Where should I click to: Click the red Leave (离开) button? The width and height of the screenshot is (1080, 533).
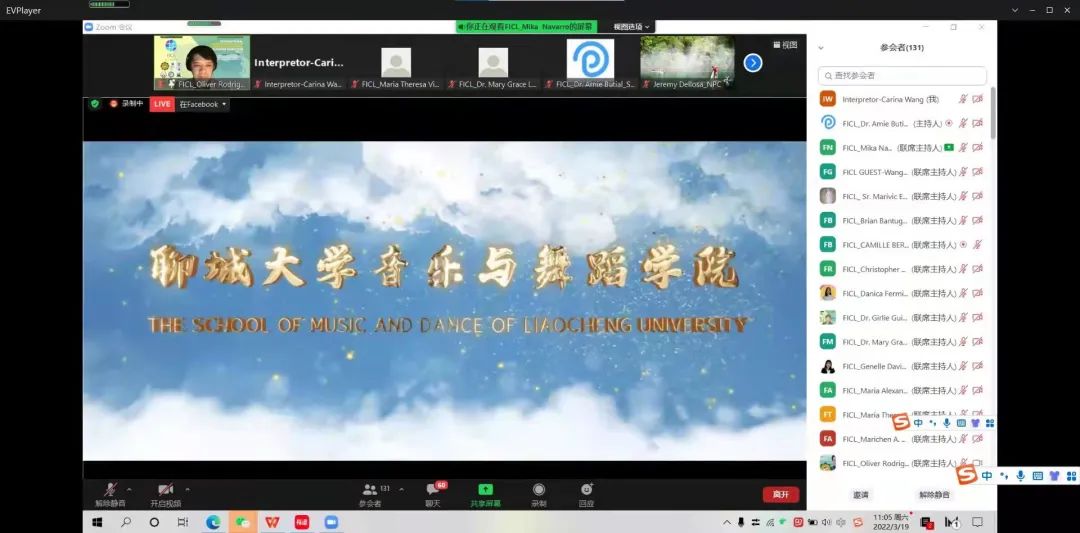tap(781, 494)
